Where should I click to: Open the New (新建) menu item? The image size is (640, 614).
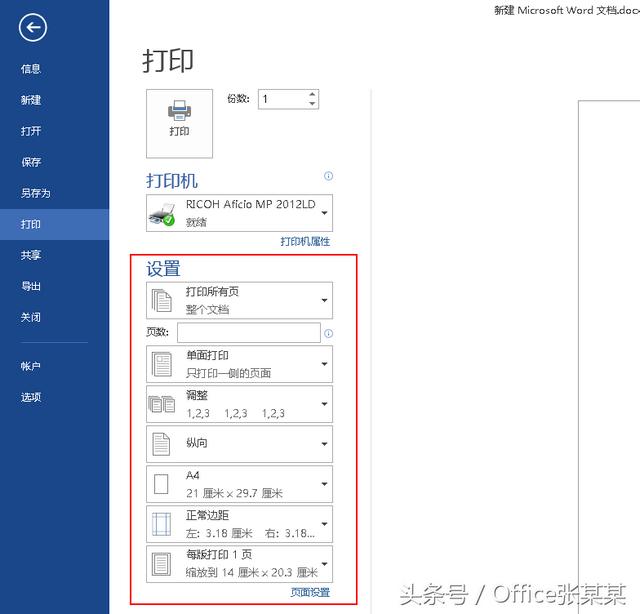click(x=31, y=100)
